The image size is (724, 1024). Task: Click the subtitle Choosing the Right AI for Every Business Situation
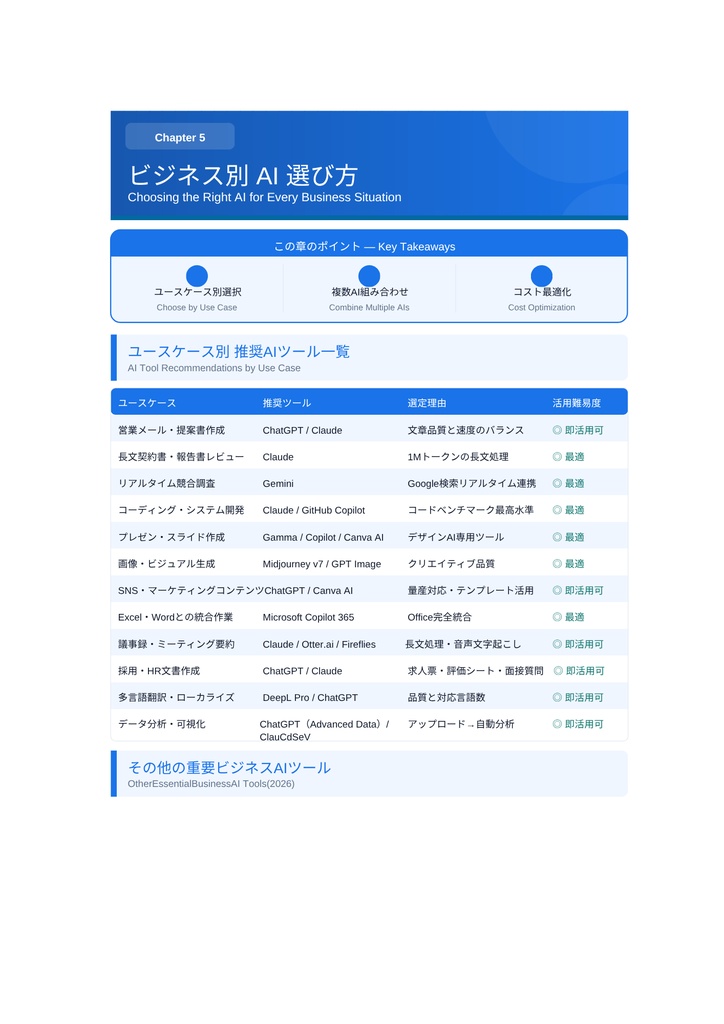click(x=264, y=197)
